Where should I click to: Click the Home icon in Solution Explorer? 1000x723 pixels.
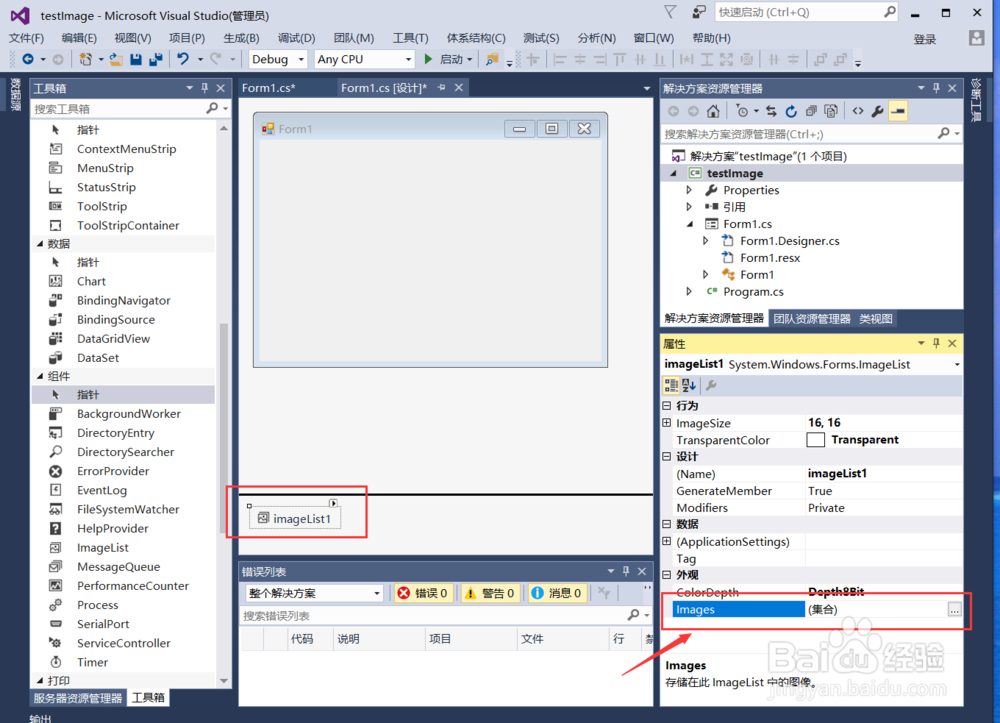click(x=713, y=112)
